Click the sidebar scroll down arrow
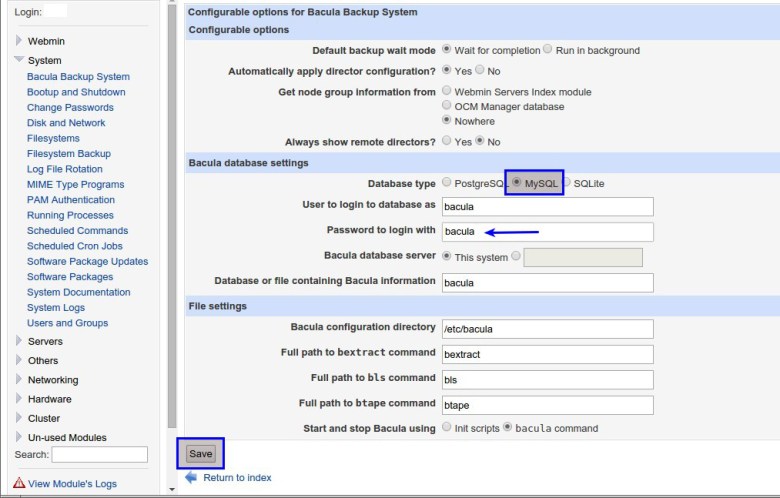Screen dimensions: 780x498 coord(172,490)
